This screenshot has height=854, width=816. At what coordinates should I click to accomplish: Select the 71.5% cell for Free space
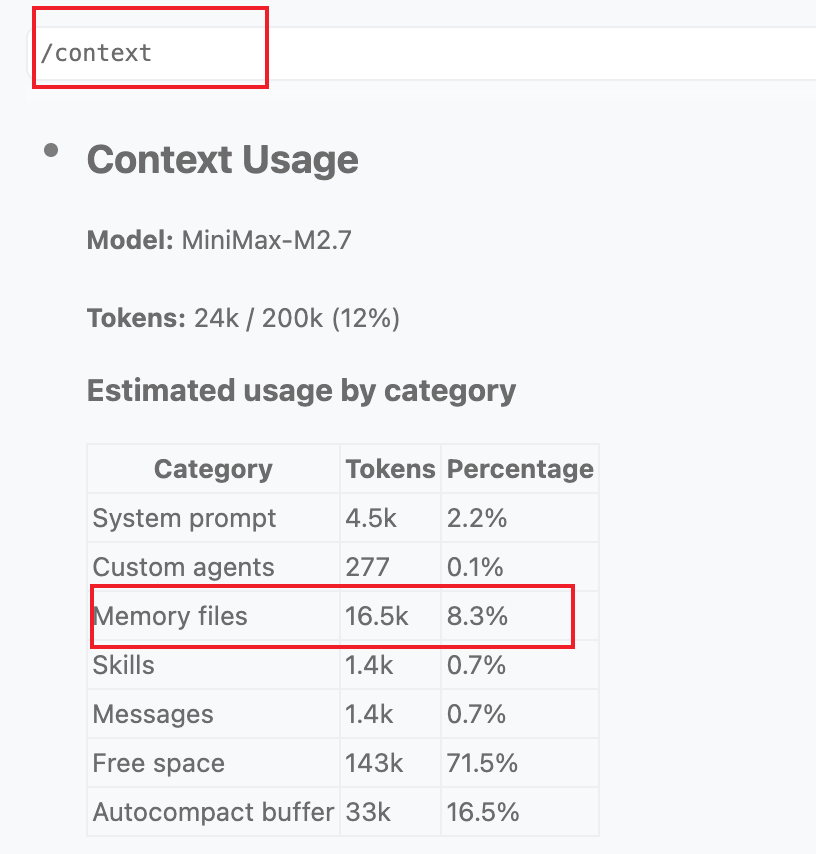point(482,763)
